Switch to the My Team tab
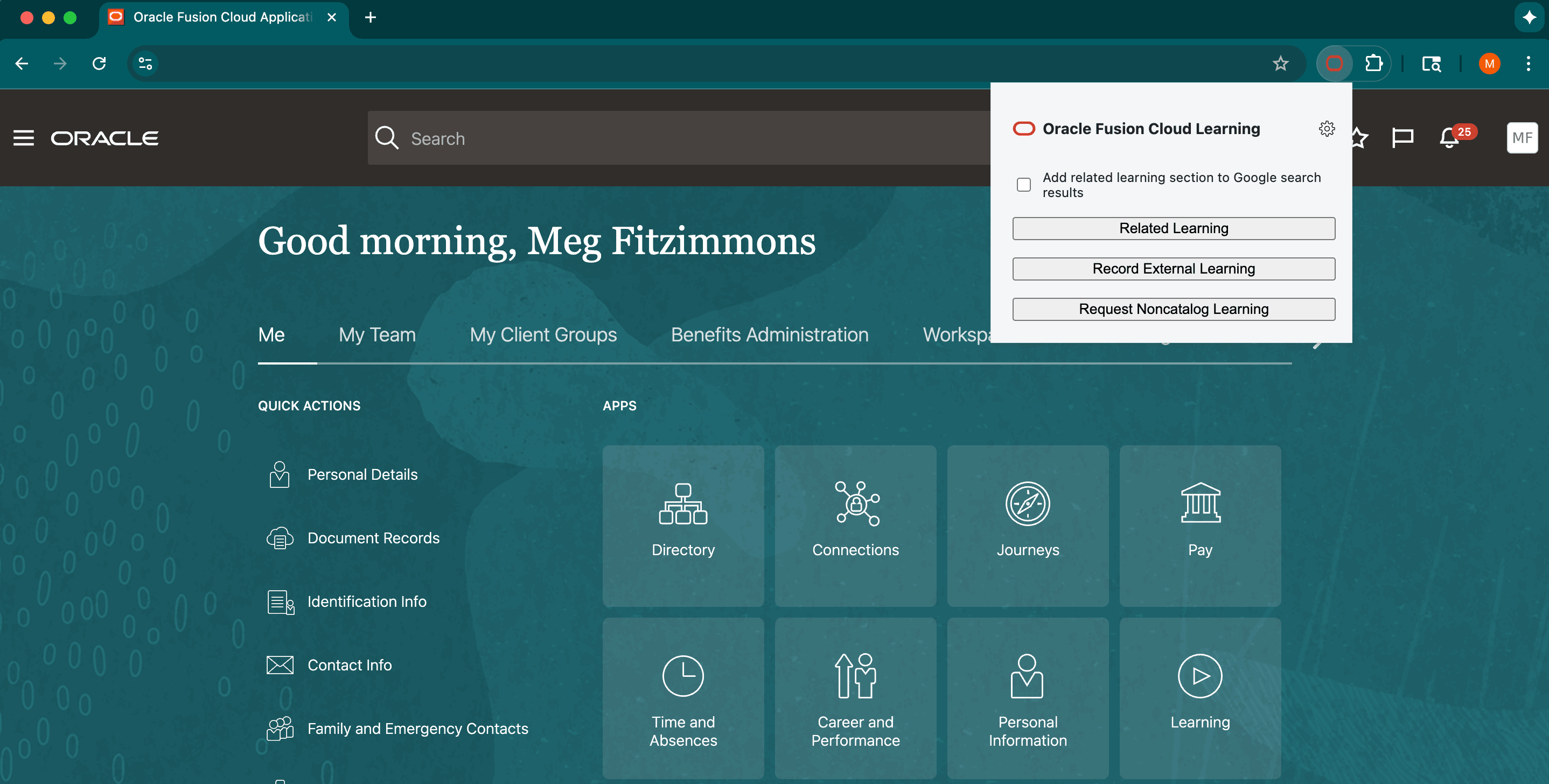 [x=377, y=335]
